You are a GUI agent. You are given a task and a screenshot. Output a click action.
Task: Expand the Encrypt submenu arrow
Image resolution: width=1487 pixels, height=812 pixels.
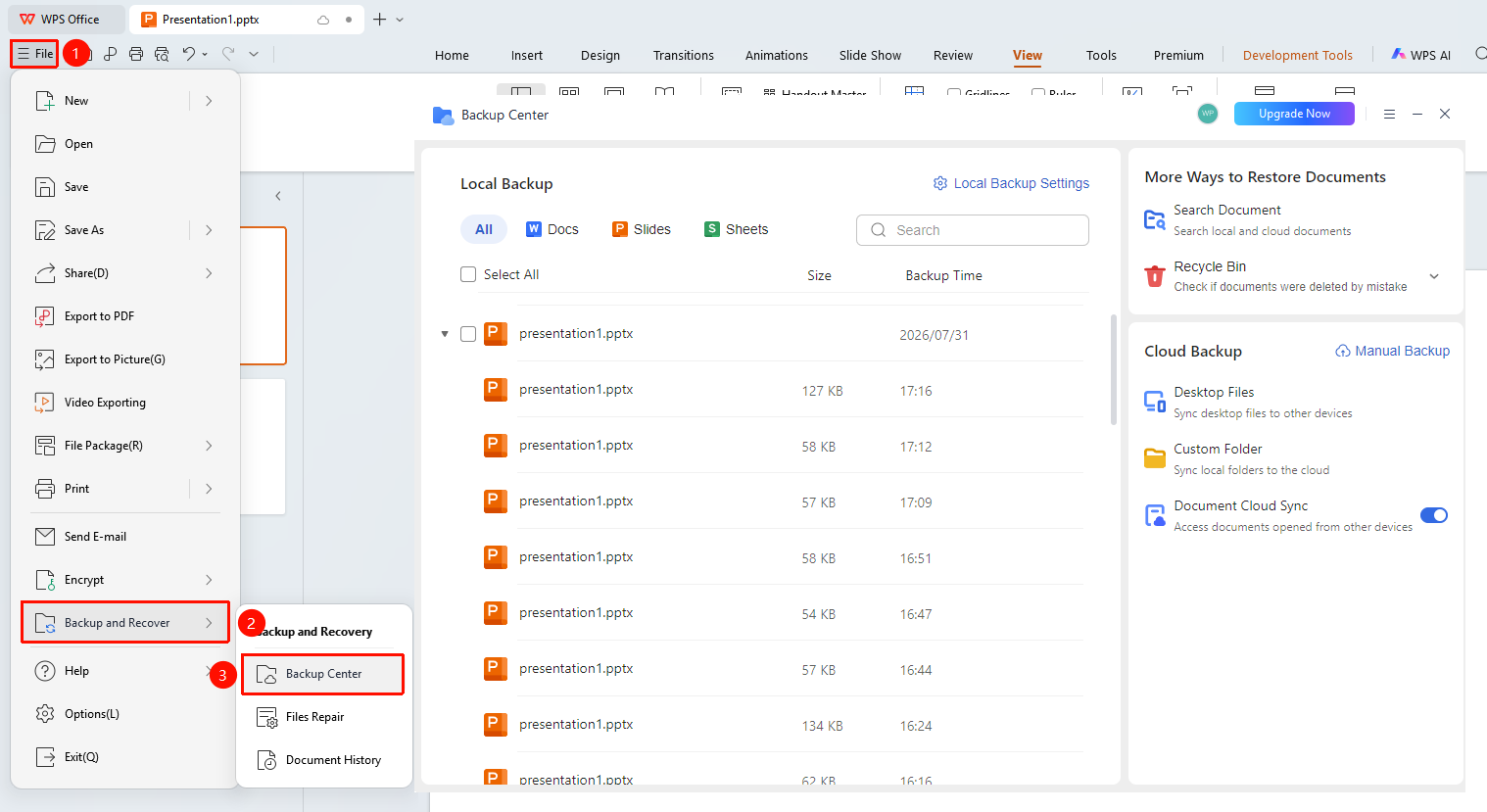pyautogui.click(x=209, y=580)
